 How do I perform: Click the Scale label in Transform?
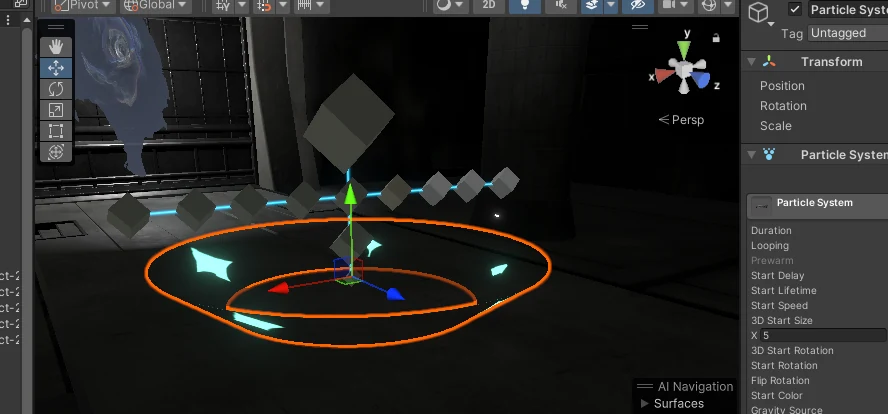click(776, 126)
